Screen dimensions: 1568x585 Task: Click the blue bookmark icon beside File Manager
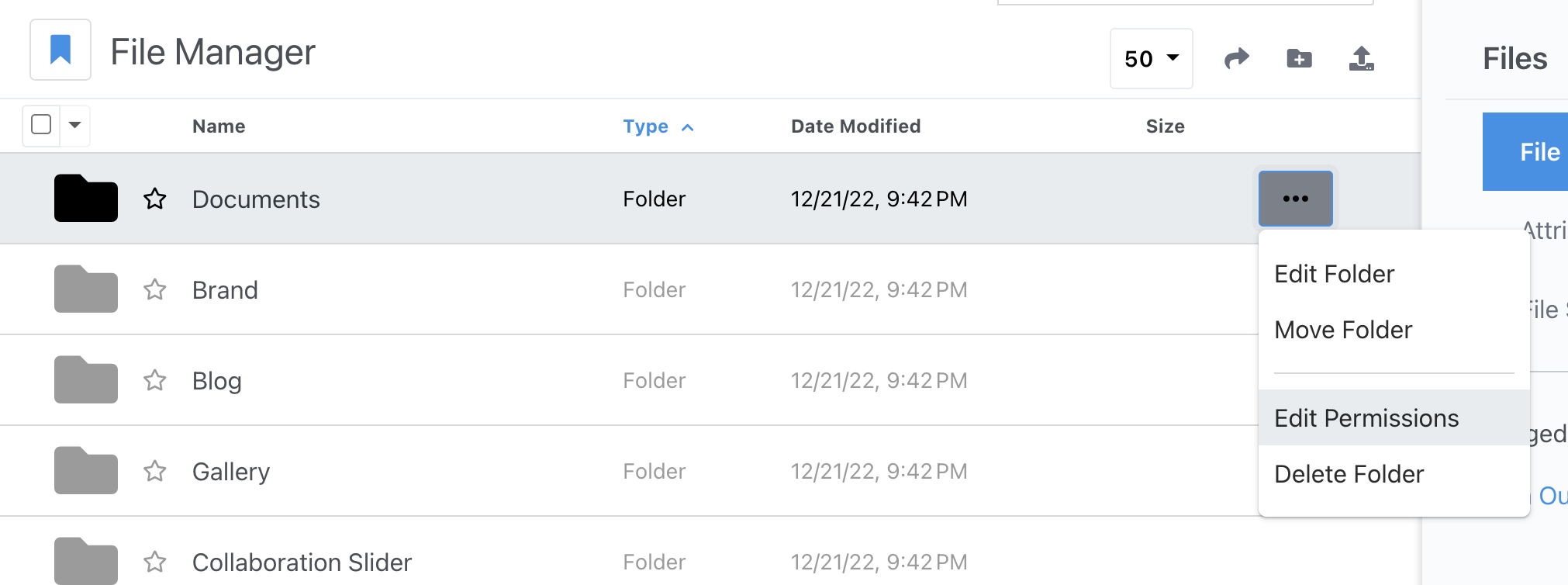coord(60,50)
